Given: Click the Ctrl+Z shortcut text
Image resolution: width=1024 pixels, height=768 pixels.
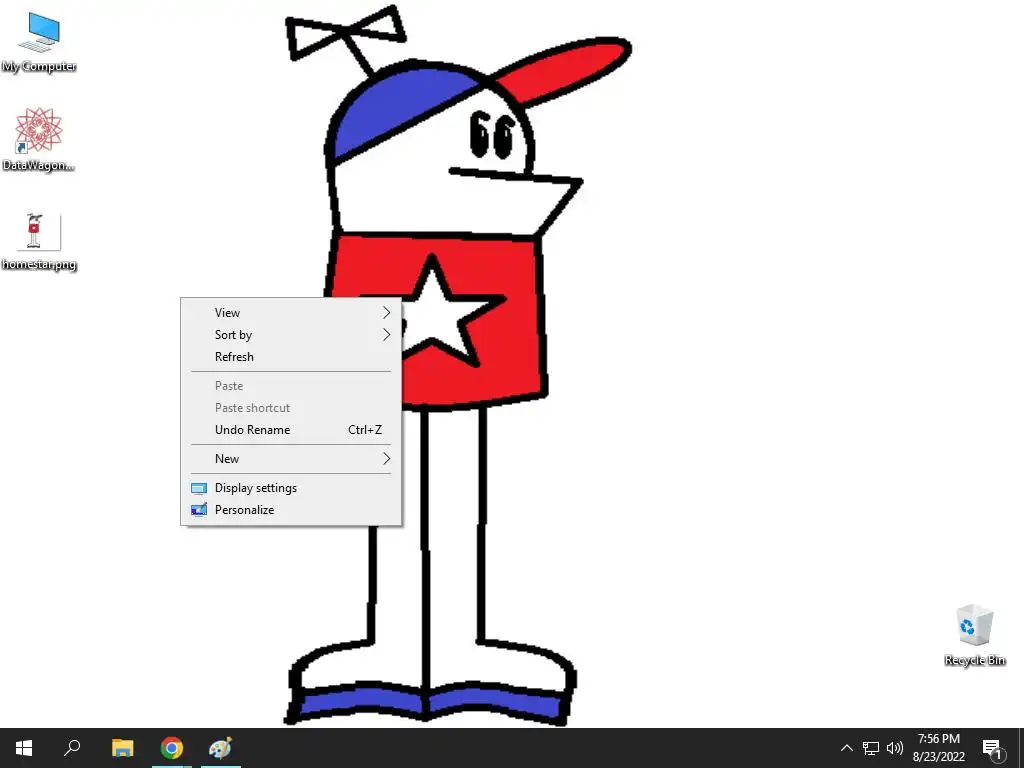Looking at the screenshot, I should [365, 430].
